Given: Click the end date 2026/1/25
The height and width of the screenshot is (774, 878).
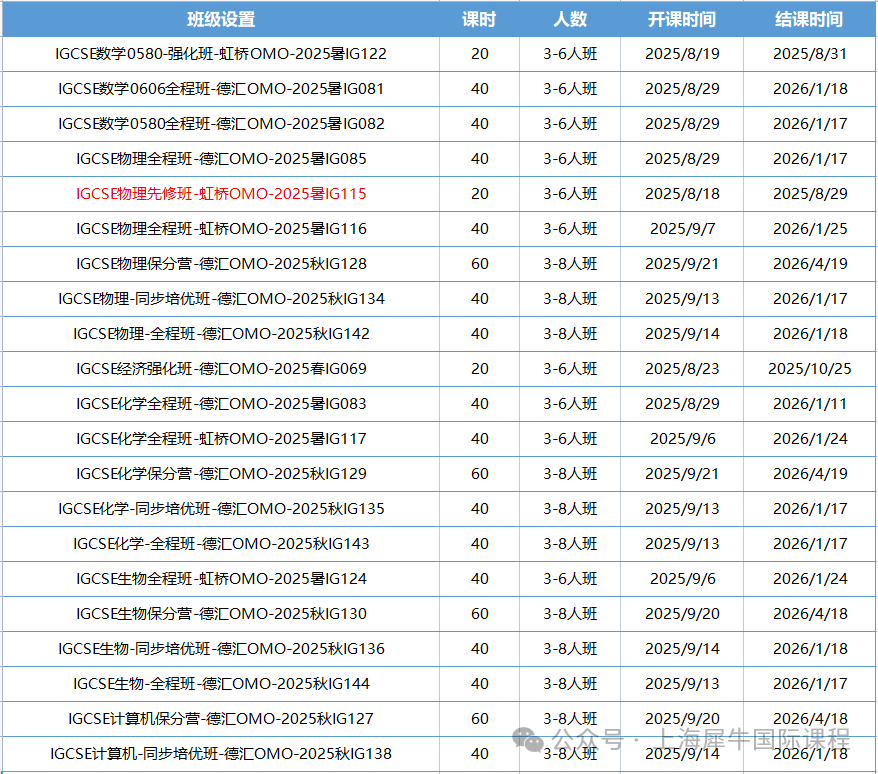Looking at the screenshot, I should 810,229.
